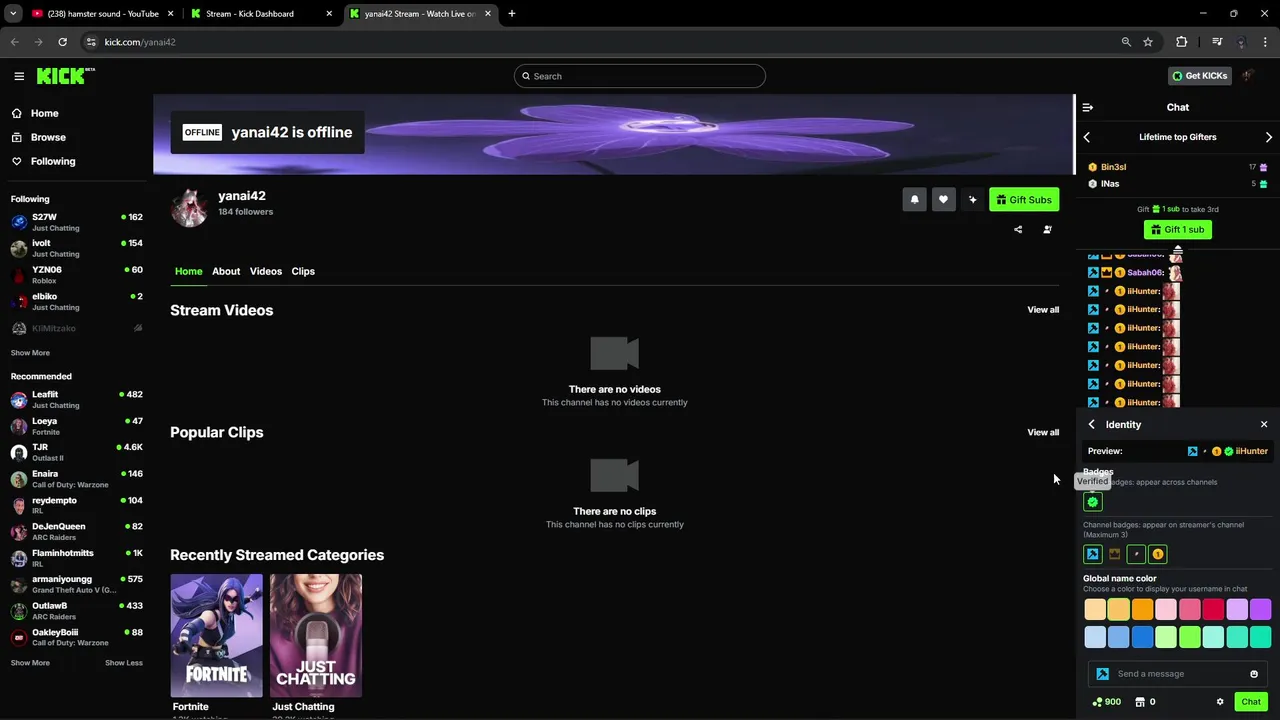Click the browser zoom magnifier icon
Viewport: 1280px width, 720px height.
pyautogui.click(x=1126, y=42)
